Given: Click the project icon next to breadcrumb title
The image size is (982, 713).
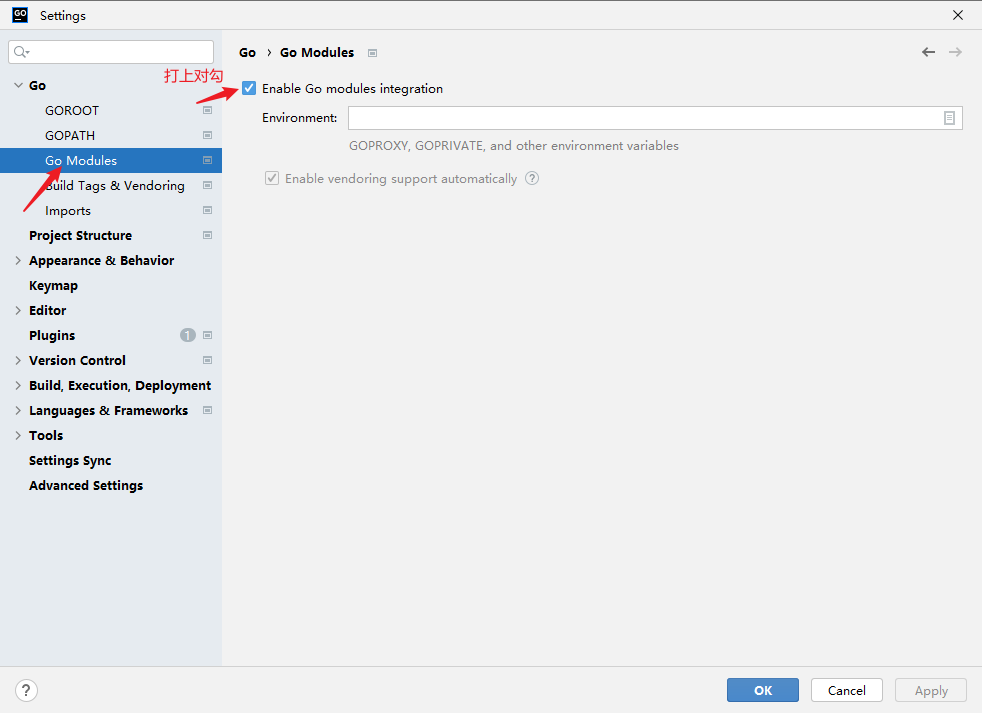Looking at the screenshot, I should 373,53.
